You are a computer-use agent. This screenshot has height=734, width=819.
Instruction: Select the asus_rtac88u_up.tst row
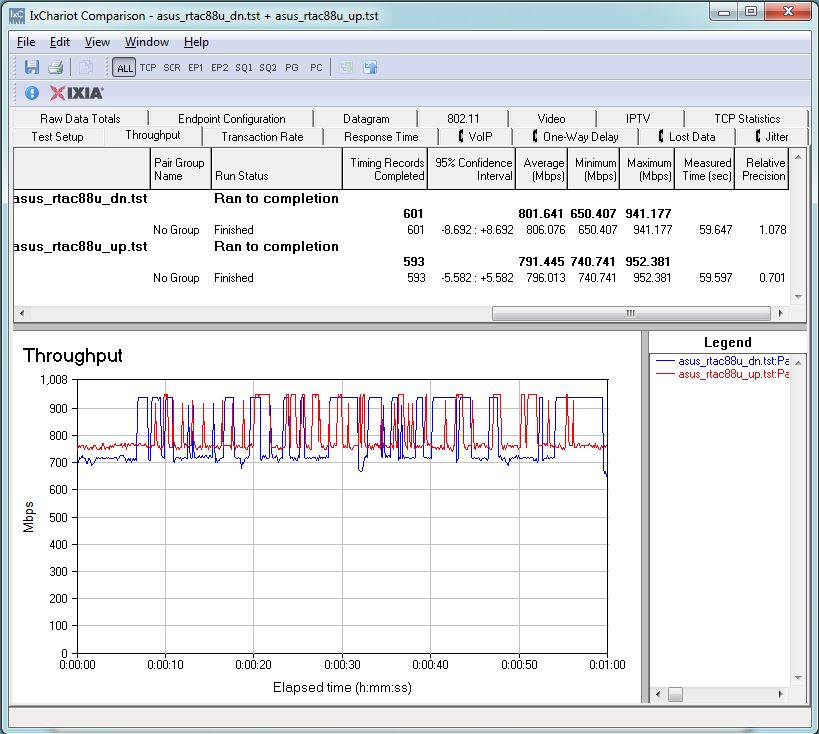[x=401, y=247]
